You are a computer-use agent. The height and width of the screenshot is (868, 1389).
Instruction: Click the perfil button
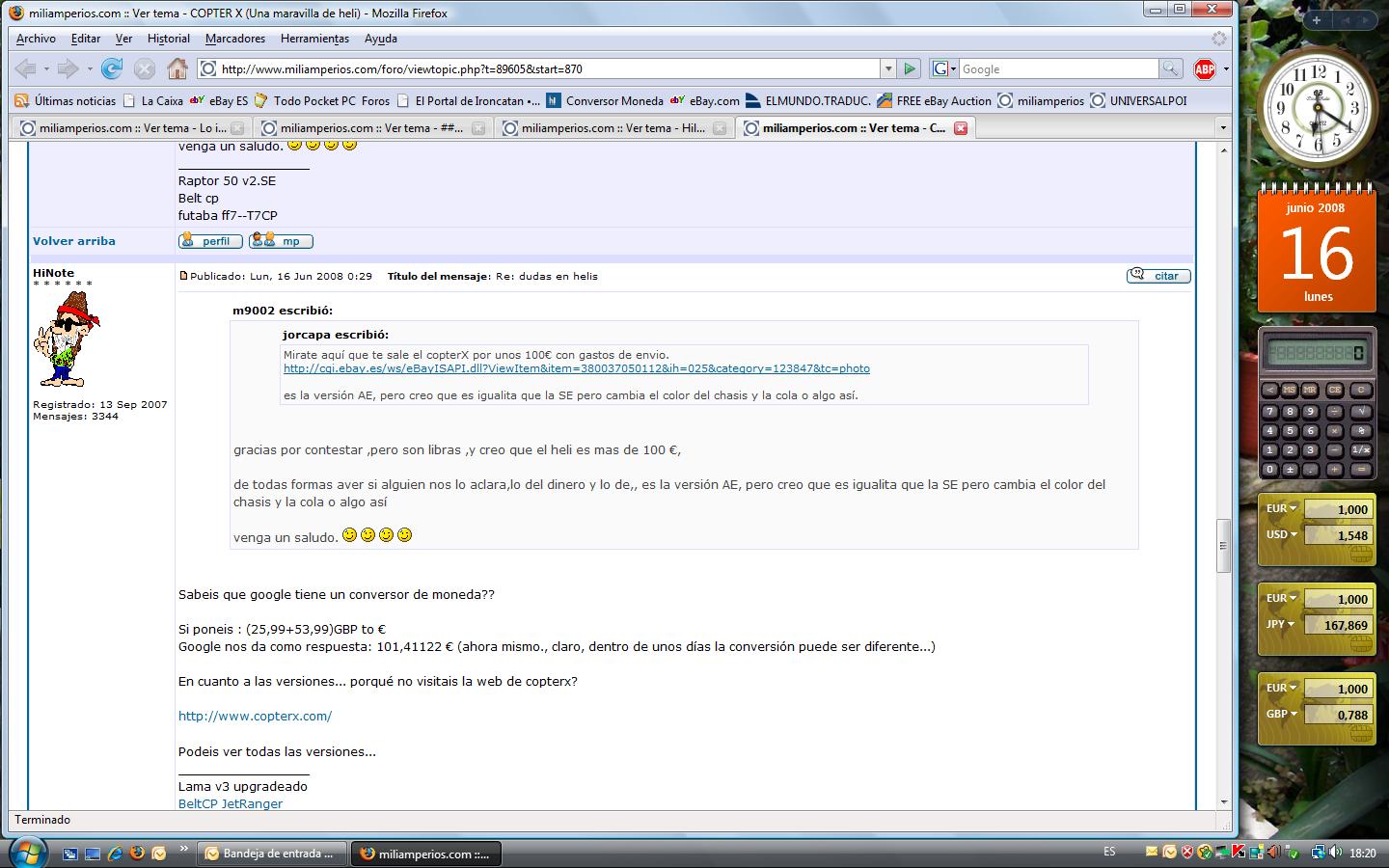(210, 241)
